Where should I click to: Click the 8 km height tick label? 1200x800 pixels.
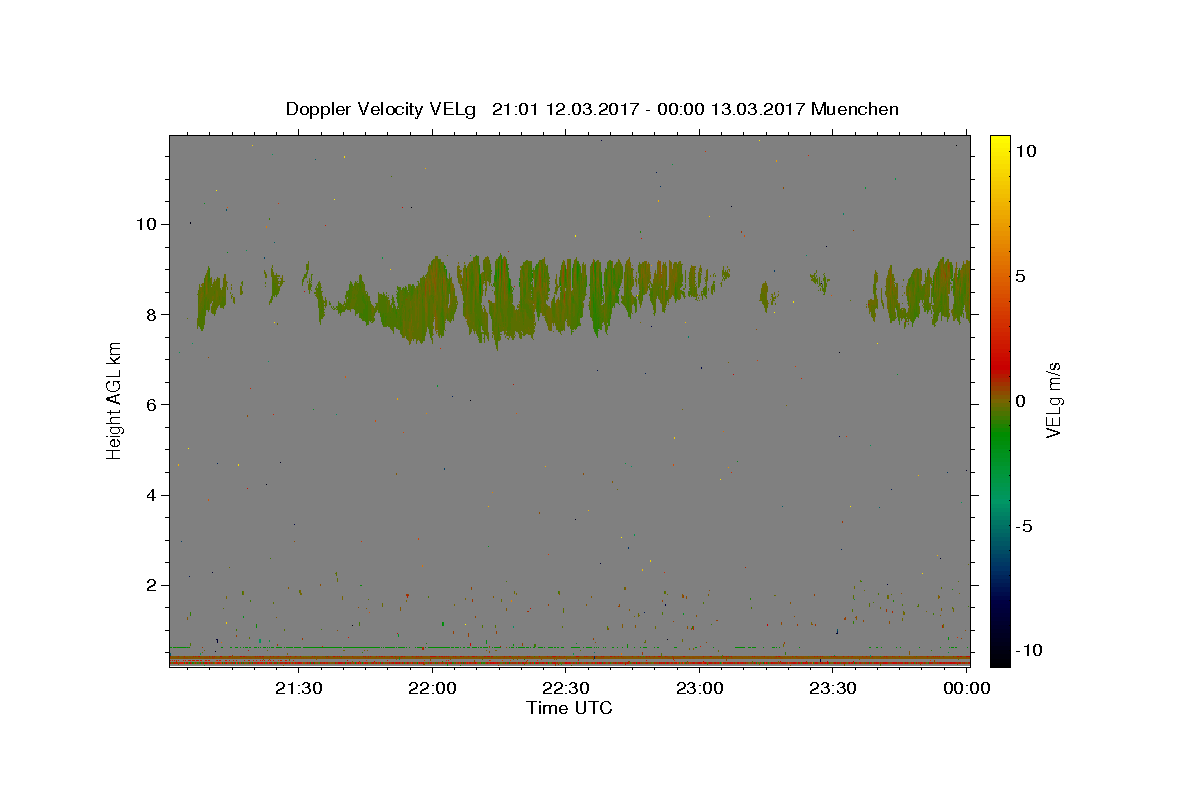pos(151,314)
